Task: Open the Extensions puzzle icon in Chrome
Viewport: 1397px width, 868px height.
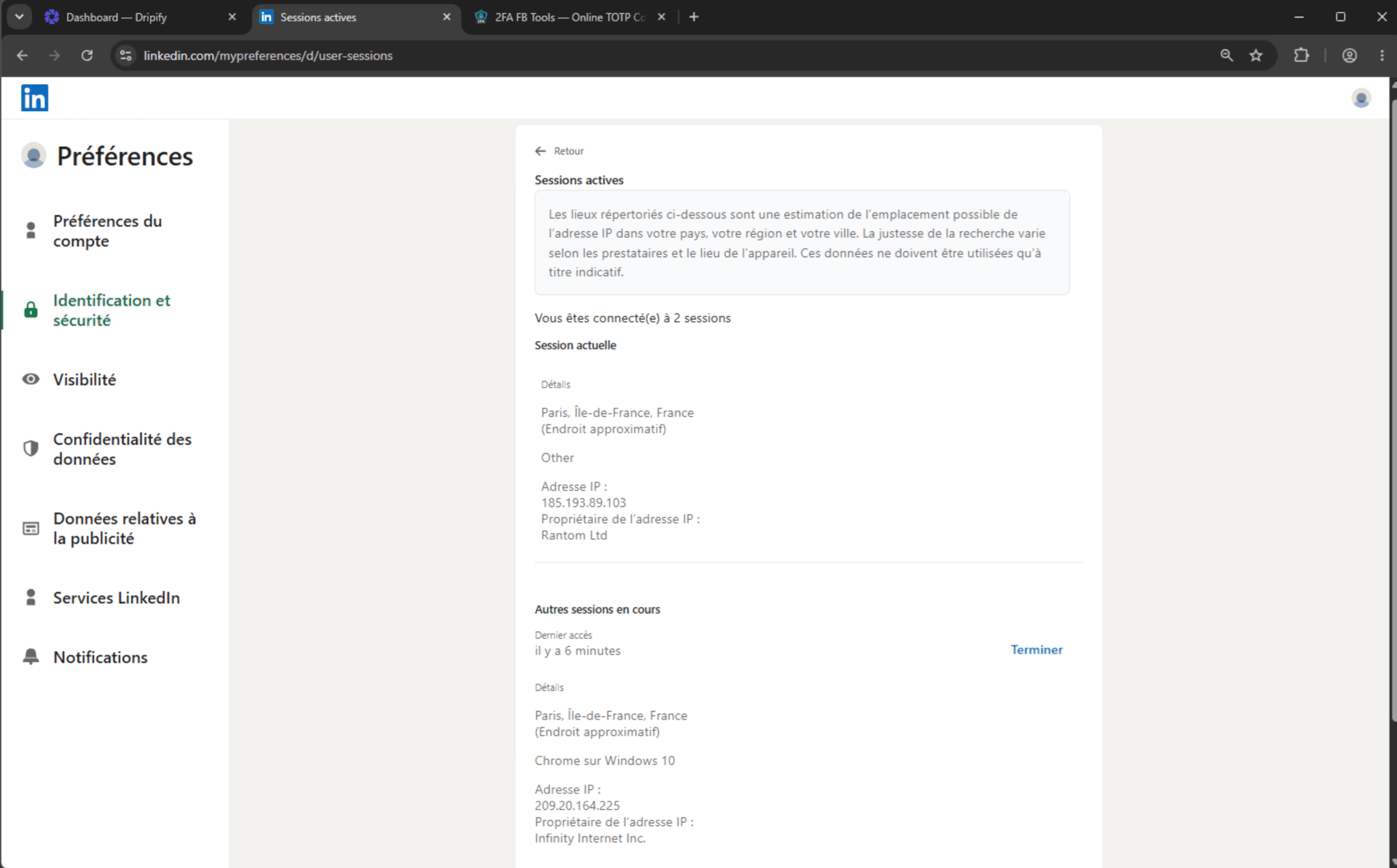Action: tap(1302, 55)
